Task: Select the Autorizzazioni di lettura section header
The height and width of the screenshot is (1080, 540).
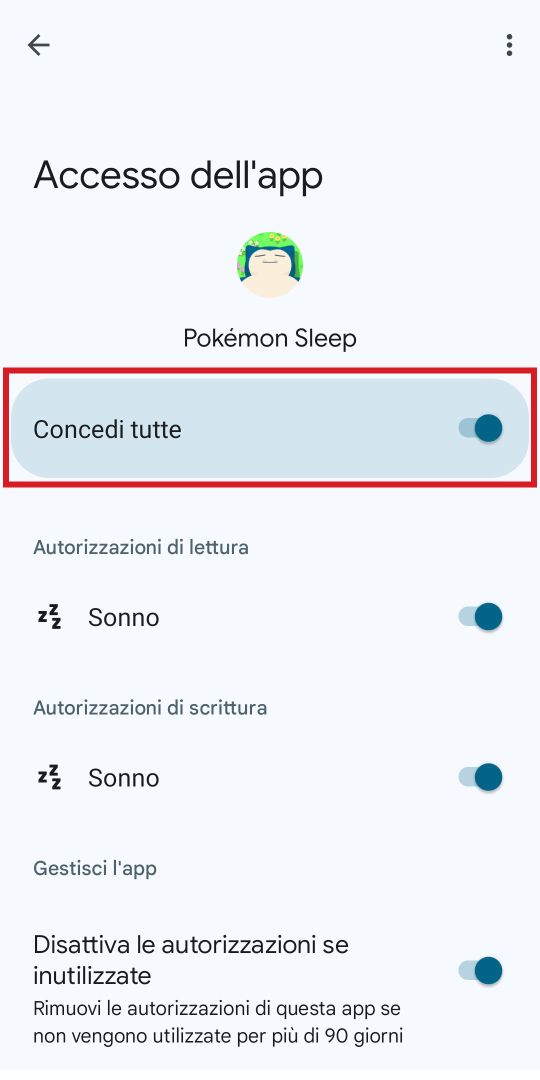Action: coord(141,547)
